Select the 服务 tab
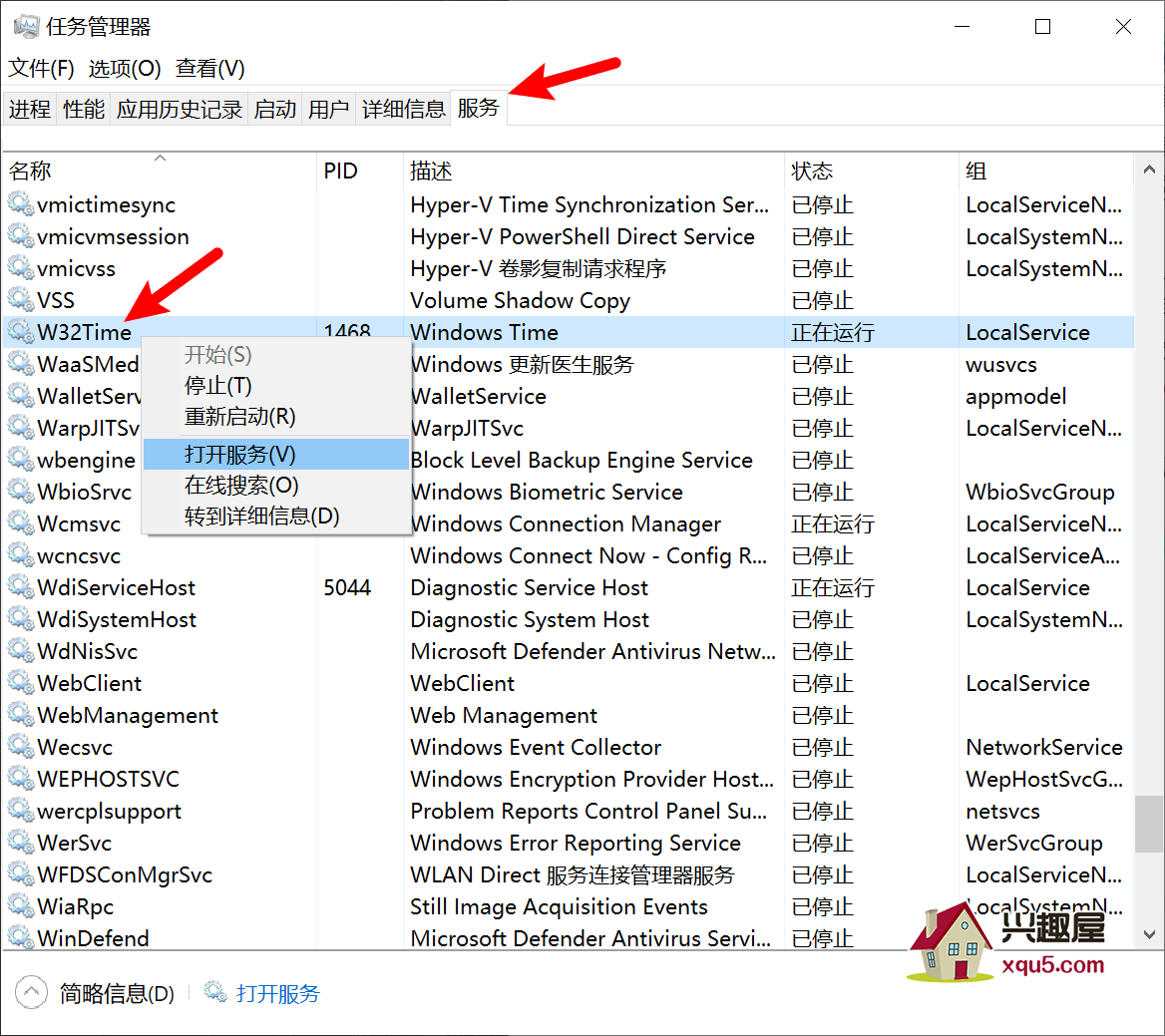This screenshot has width=1165, height=1036. 479,109
